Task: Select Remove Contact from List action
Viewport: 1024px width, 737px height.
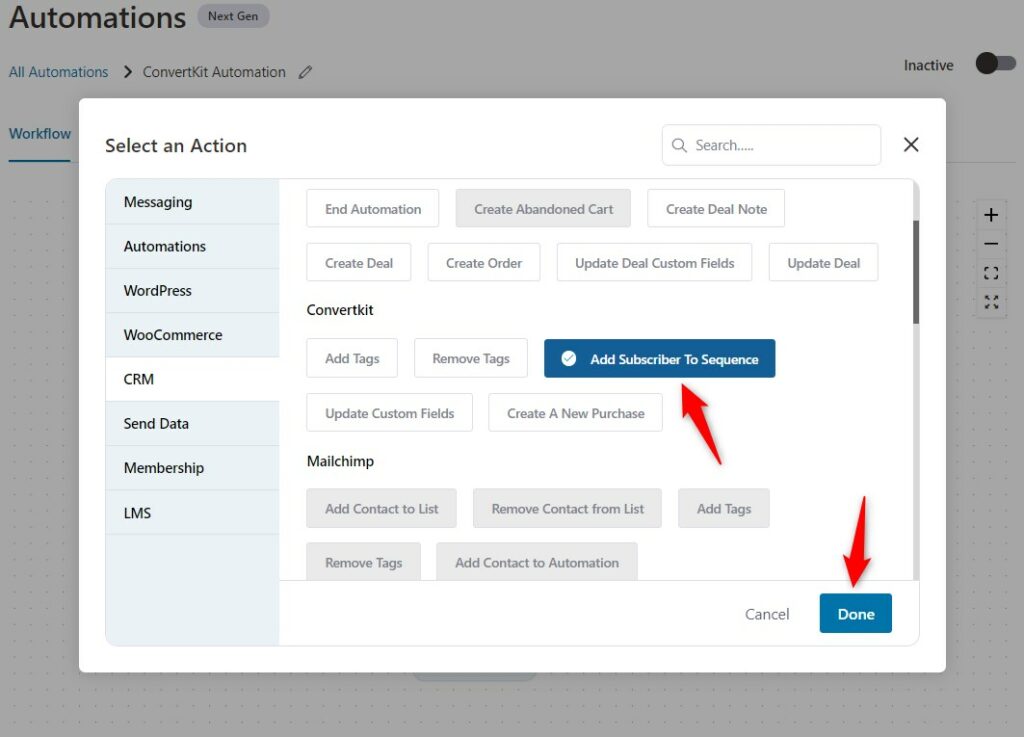Action: click(x=568, y=509)
